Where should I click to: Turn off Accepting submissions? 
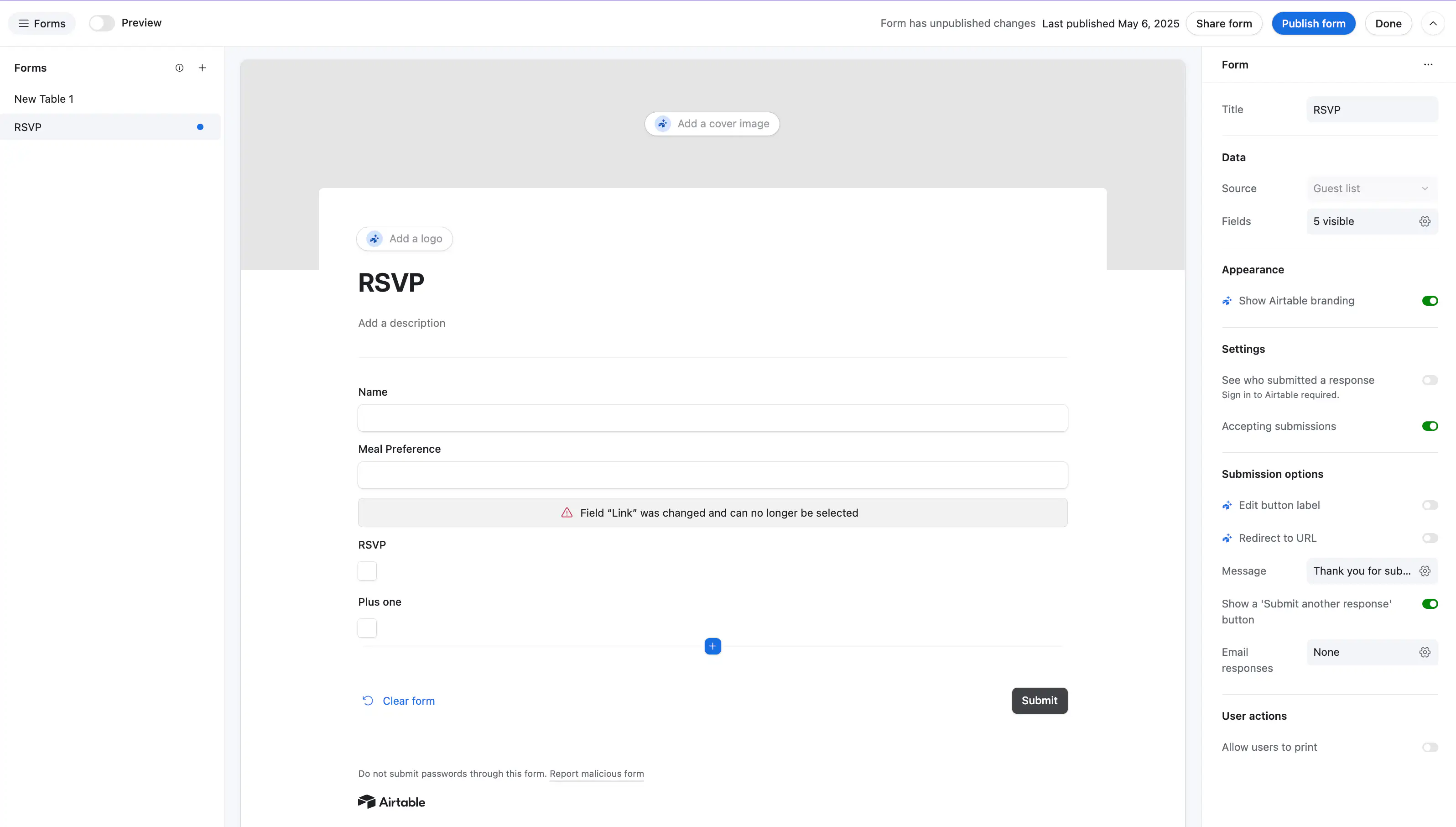(1430, 426)
